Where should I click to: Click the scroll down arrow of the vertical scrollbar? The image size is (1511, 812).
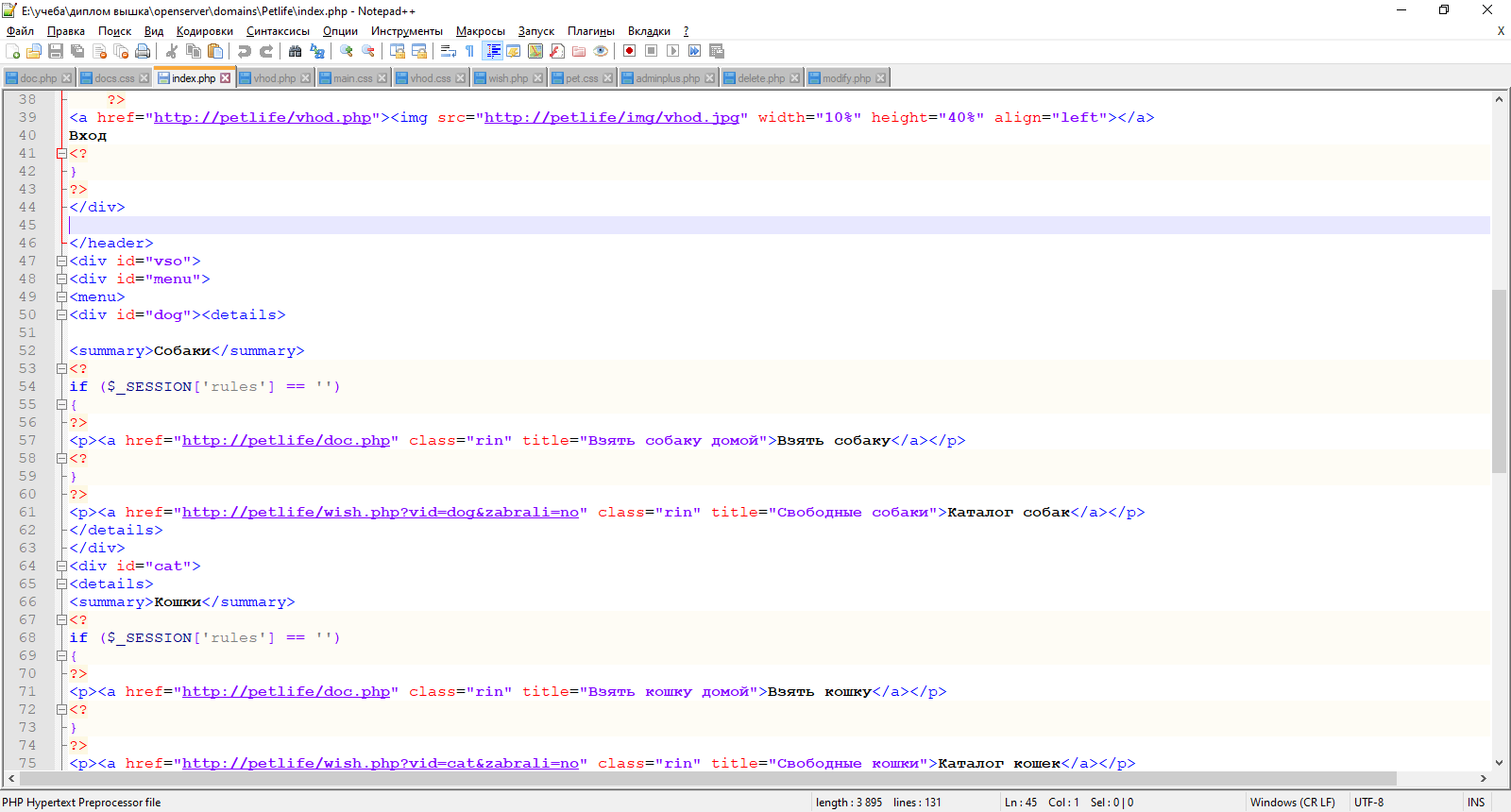point(1499,762)
